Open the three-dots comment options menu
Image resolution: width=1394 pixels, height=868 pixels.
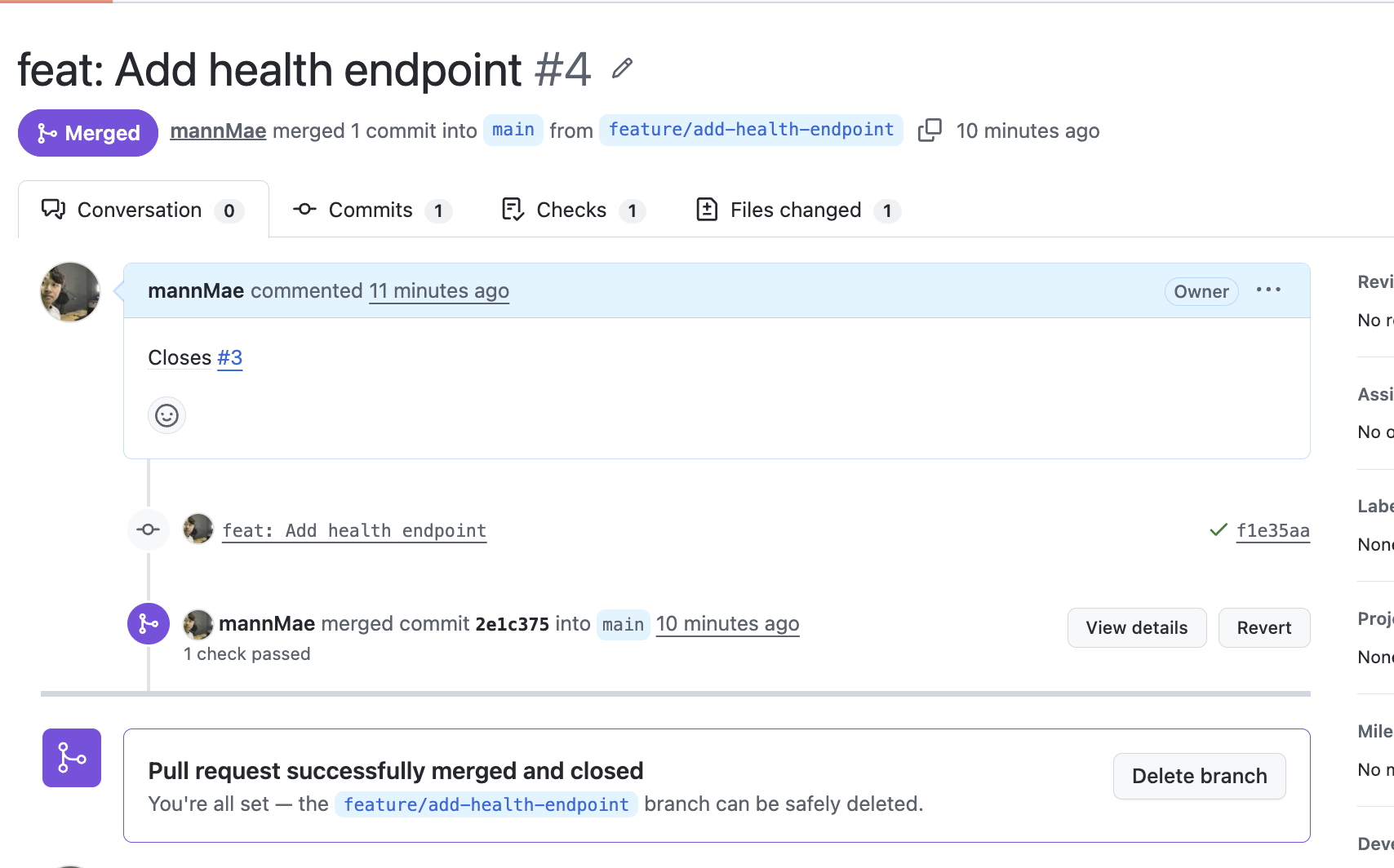(x=1268, y=290)
